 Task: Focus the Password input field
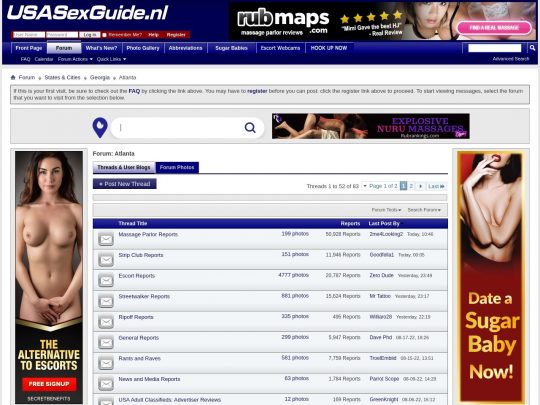click(62, 35)
